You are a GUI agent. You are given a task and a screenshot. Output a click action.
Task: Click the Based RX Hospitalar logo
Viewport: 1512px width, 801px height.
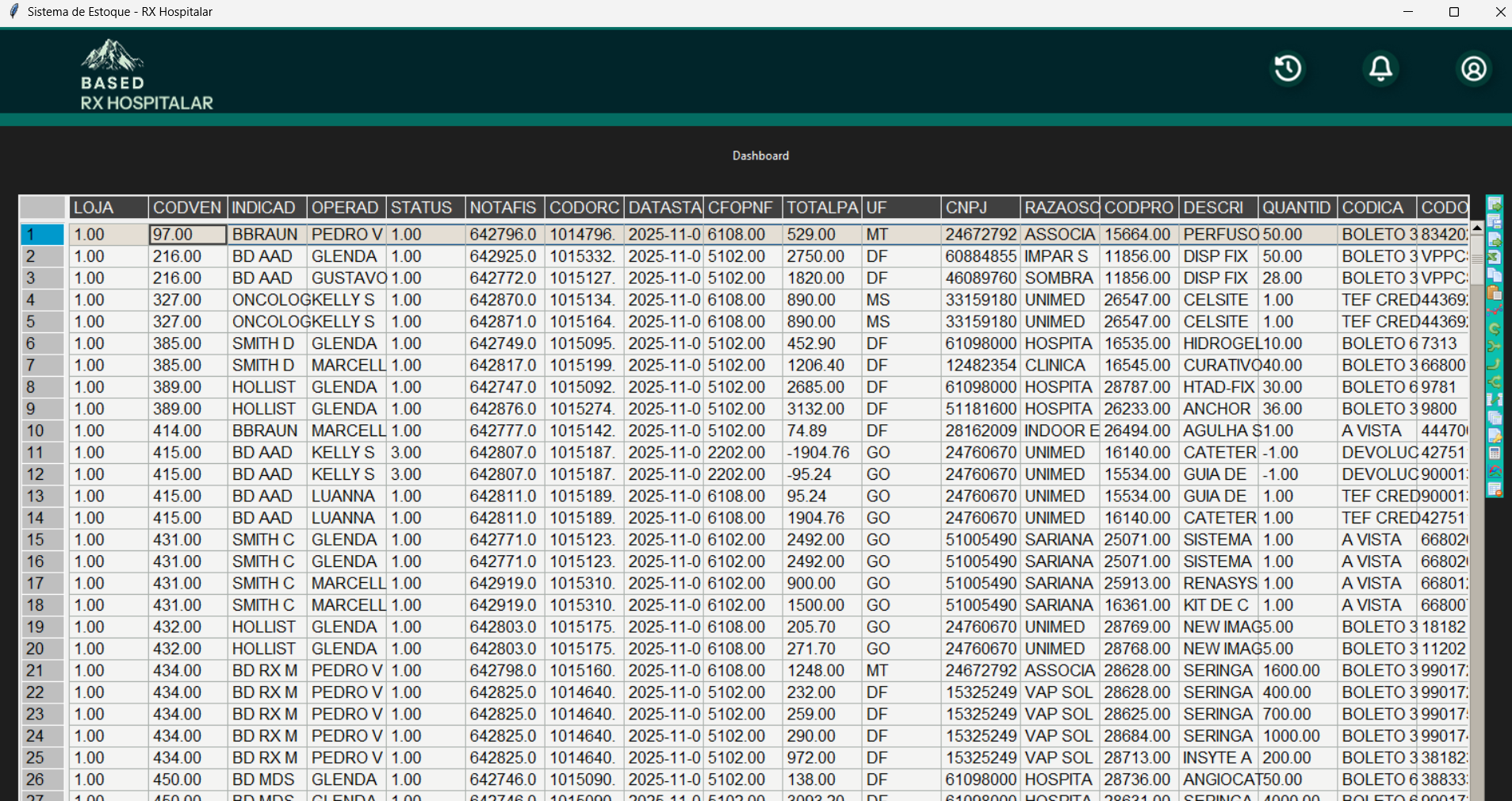tap(147, 76)
